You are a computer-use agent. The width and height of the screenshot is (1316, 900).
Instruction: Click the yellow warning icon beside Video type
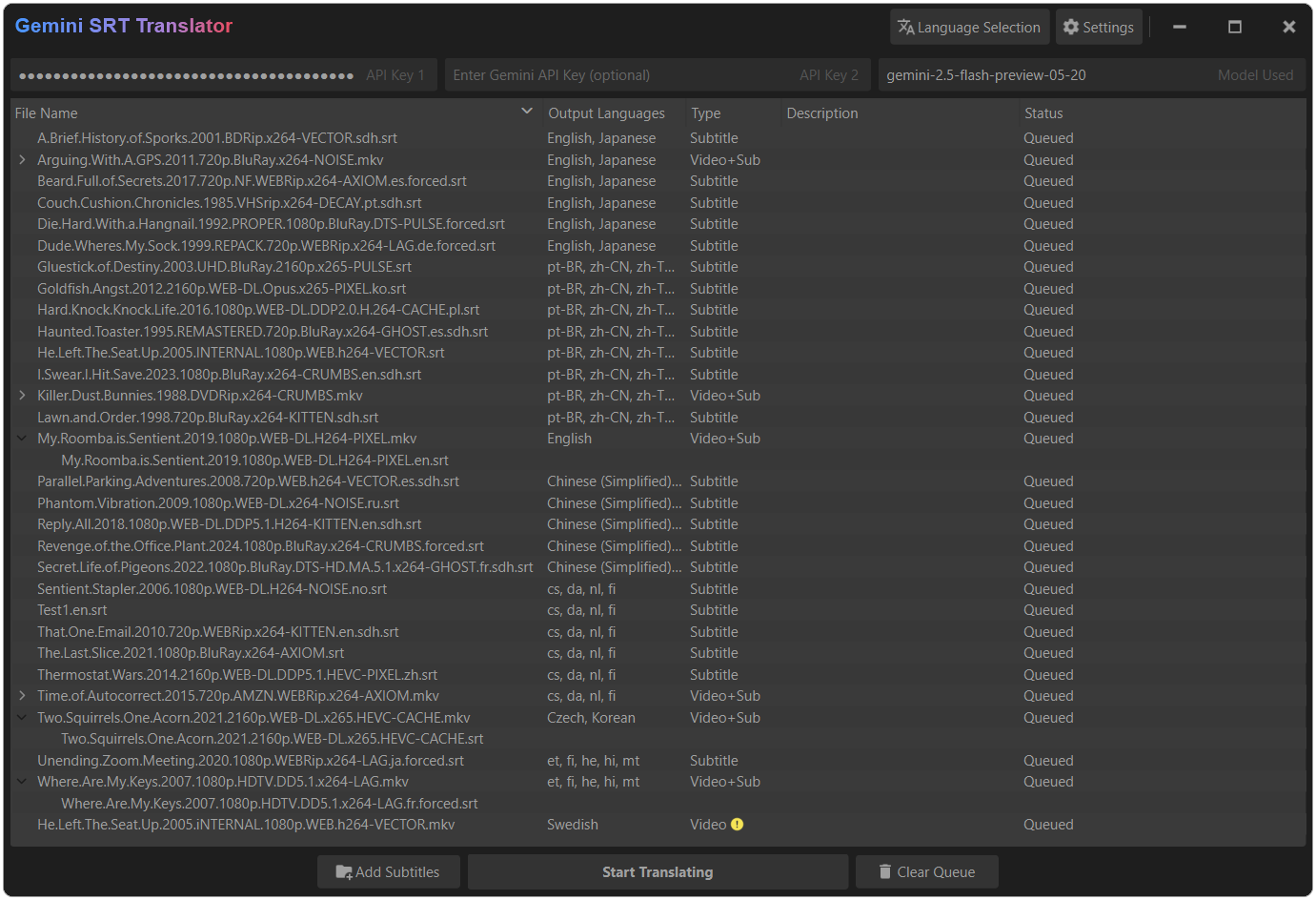pos(737,825)
